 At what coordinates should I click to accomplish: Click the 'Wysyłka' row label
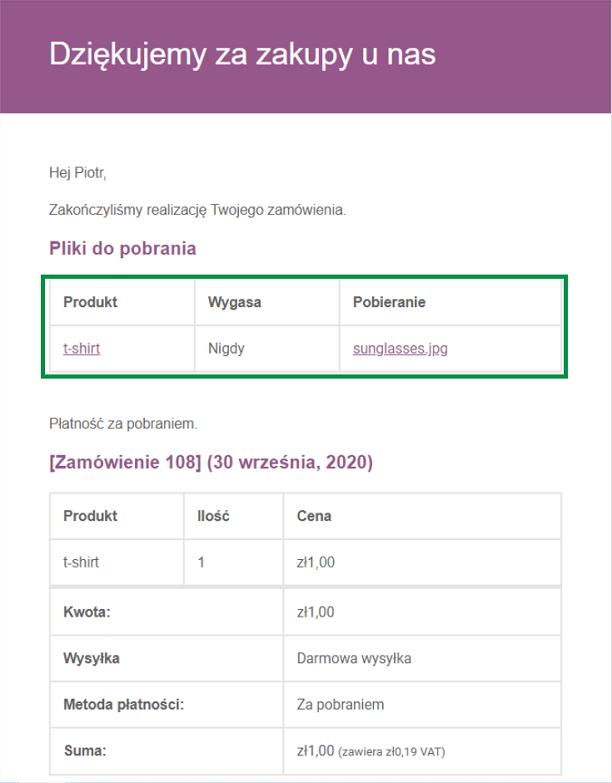coord(91,658)
